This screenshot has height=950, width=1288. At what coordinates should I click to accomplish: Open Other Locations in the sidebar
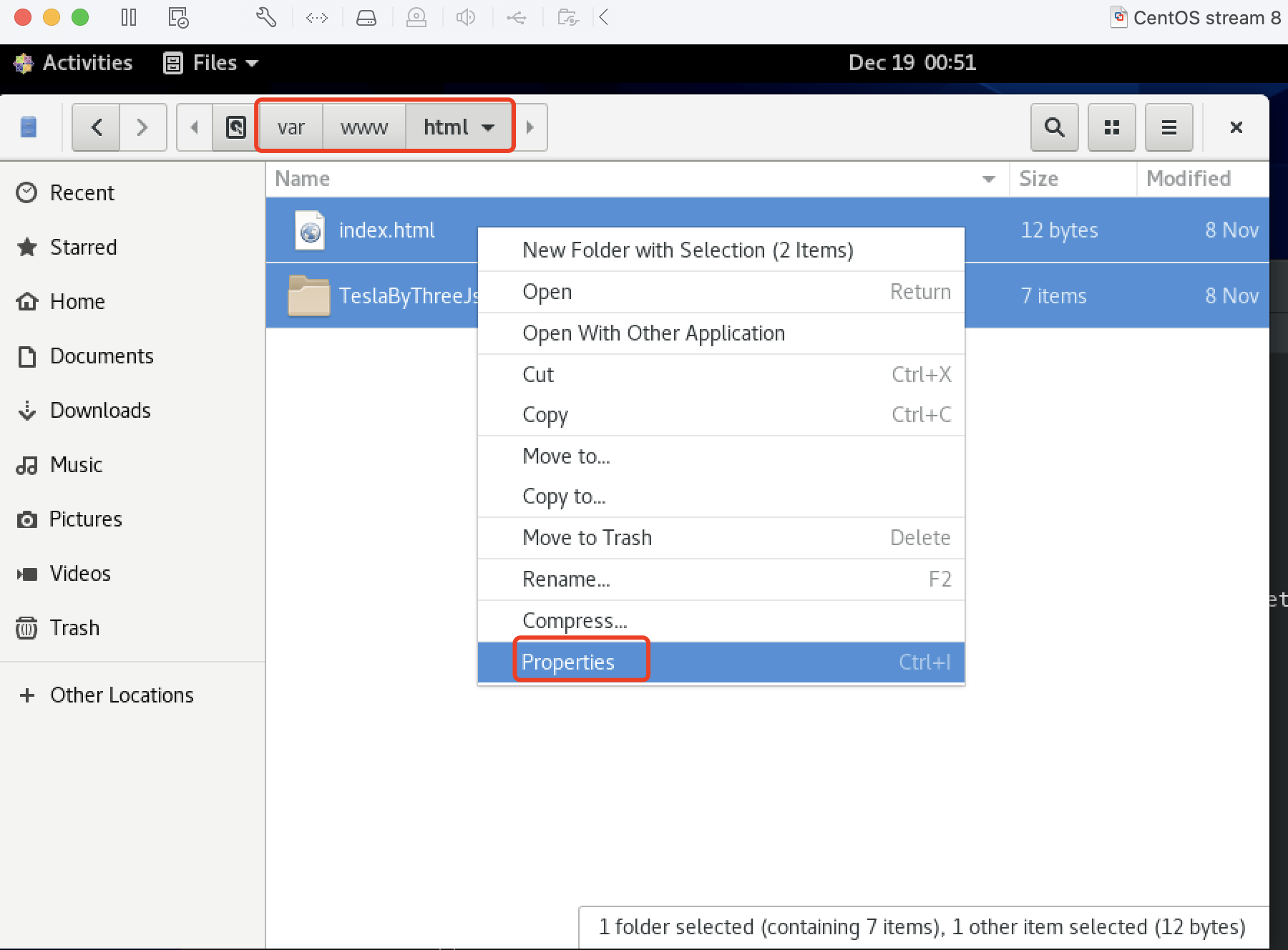click(122, 695)
